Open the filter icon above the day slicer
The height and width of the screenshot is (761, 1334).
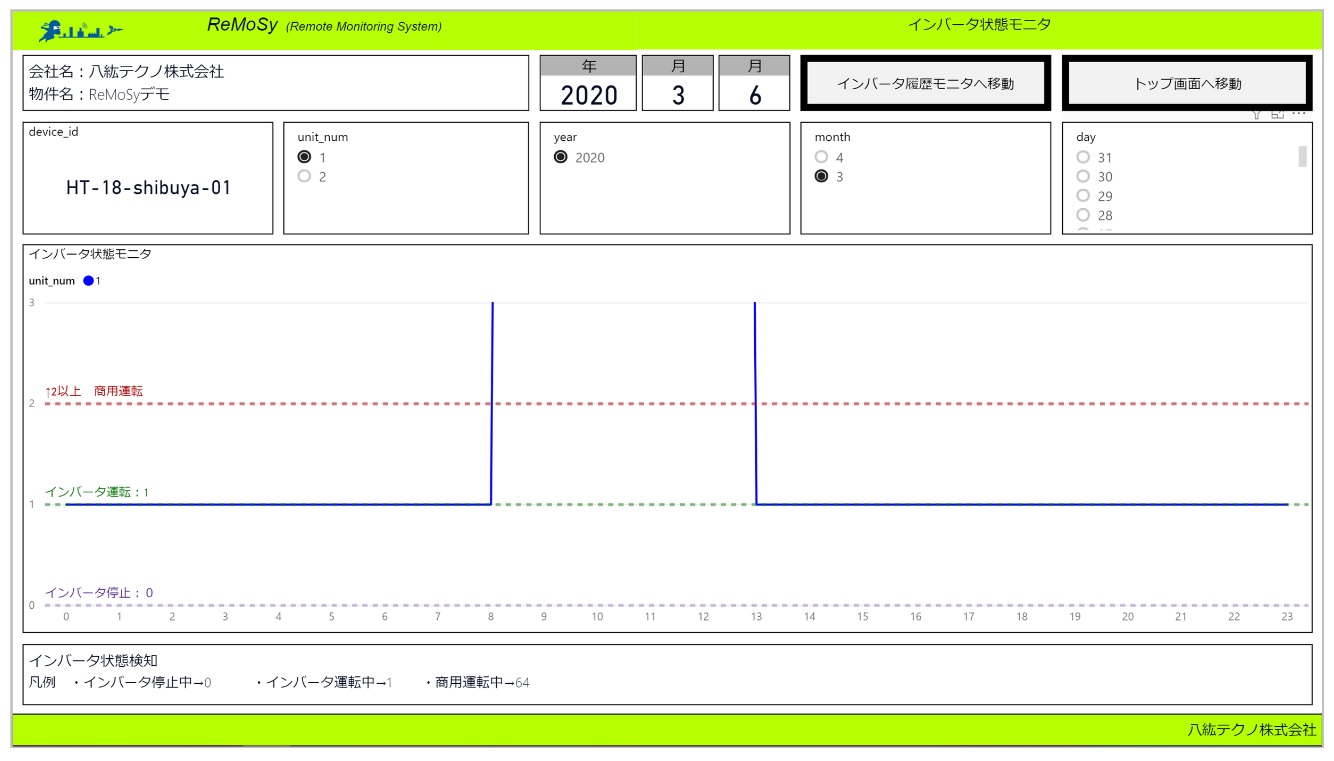tap(1256, 115)
